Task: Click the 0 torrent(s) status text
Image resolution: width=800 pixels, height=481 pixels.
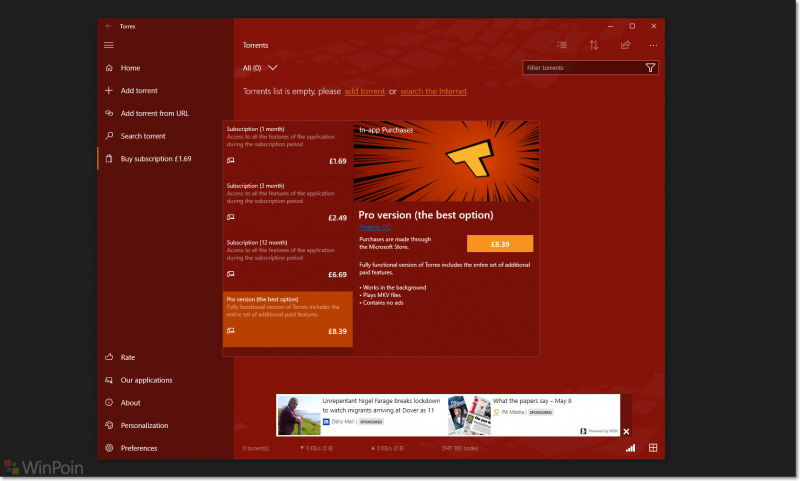Action: pyautogui.click(x=256, y=448)
